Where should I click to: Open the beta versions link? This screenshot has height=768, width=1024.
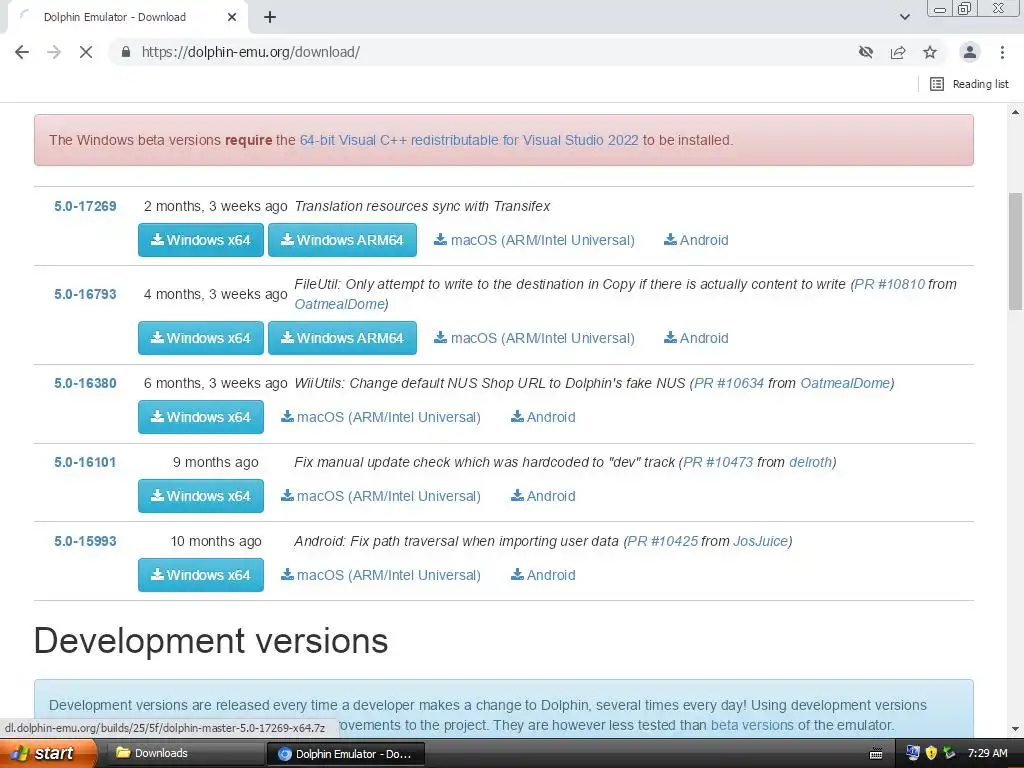pos(752,726)
